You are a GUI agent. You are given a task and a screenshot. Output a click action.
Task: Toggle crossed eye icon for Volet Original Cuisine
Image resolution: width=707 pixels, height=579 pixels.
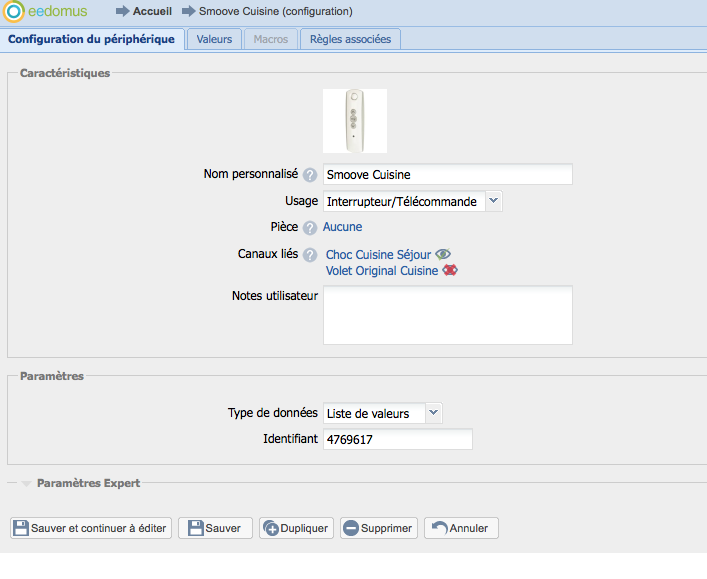pos(450,271)
